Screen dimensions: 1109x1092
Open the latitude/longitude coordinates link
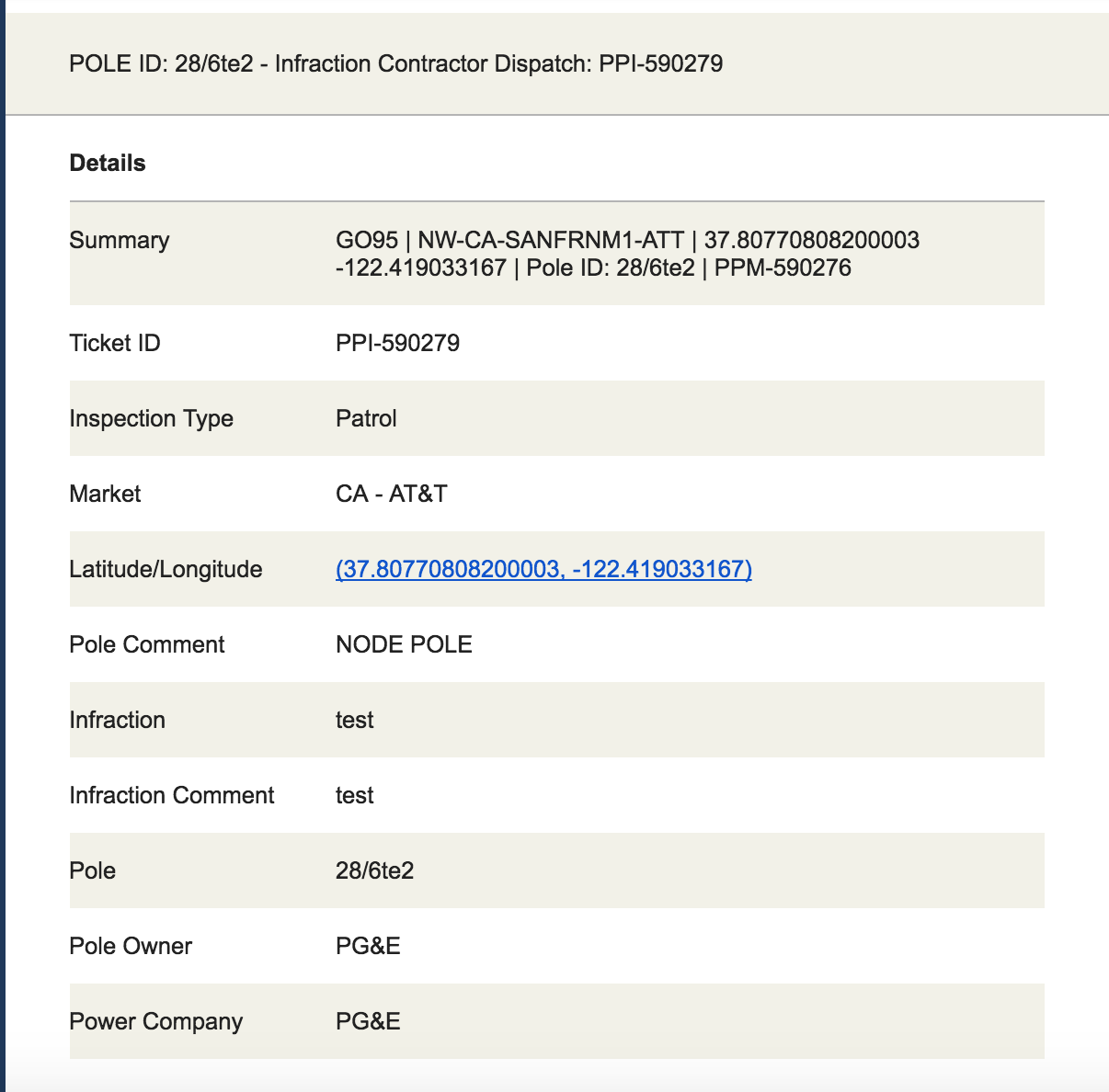pos(543,570)
